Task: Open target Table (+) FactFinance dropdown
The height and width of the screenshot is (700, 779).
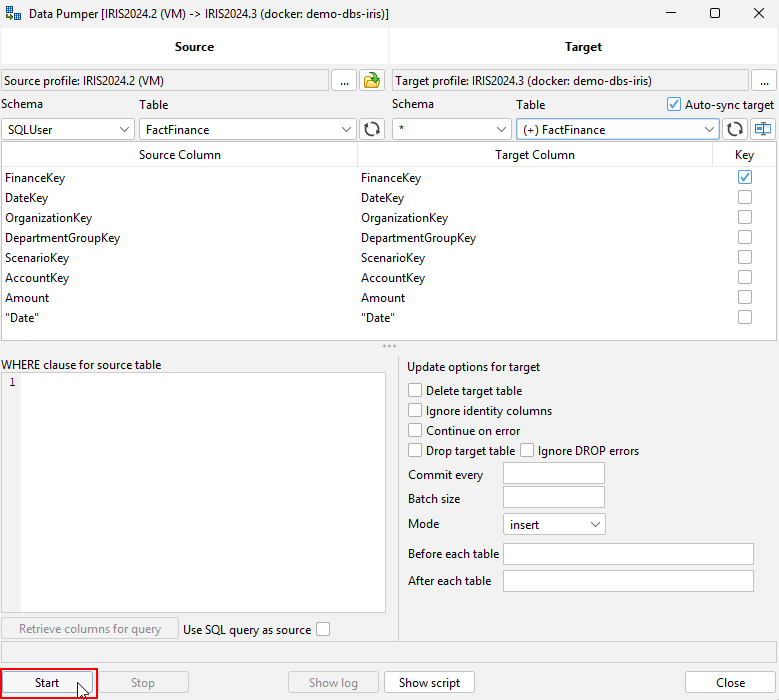Action: coord(618,130)
